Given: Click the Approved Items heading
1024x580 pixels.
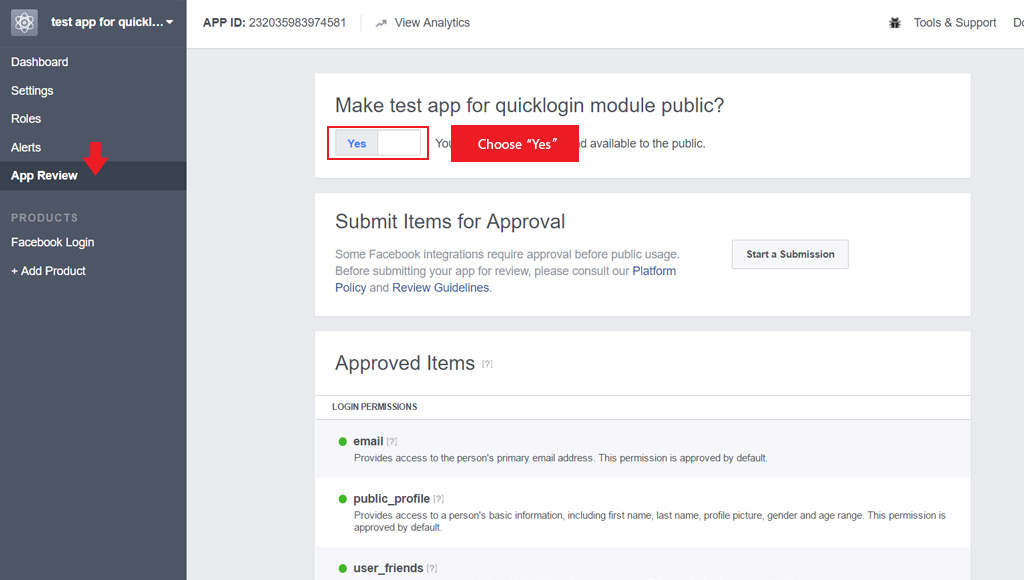Looking at the screenshot, I should [405, 363].
